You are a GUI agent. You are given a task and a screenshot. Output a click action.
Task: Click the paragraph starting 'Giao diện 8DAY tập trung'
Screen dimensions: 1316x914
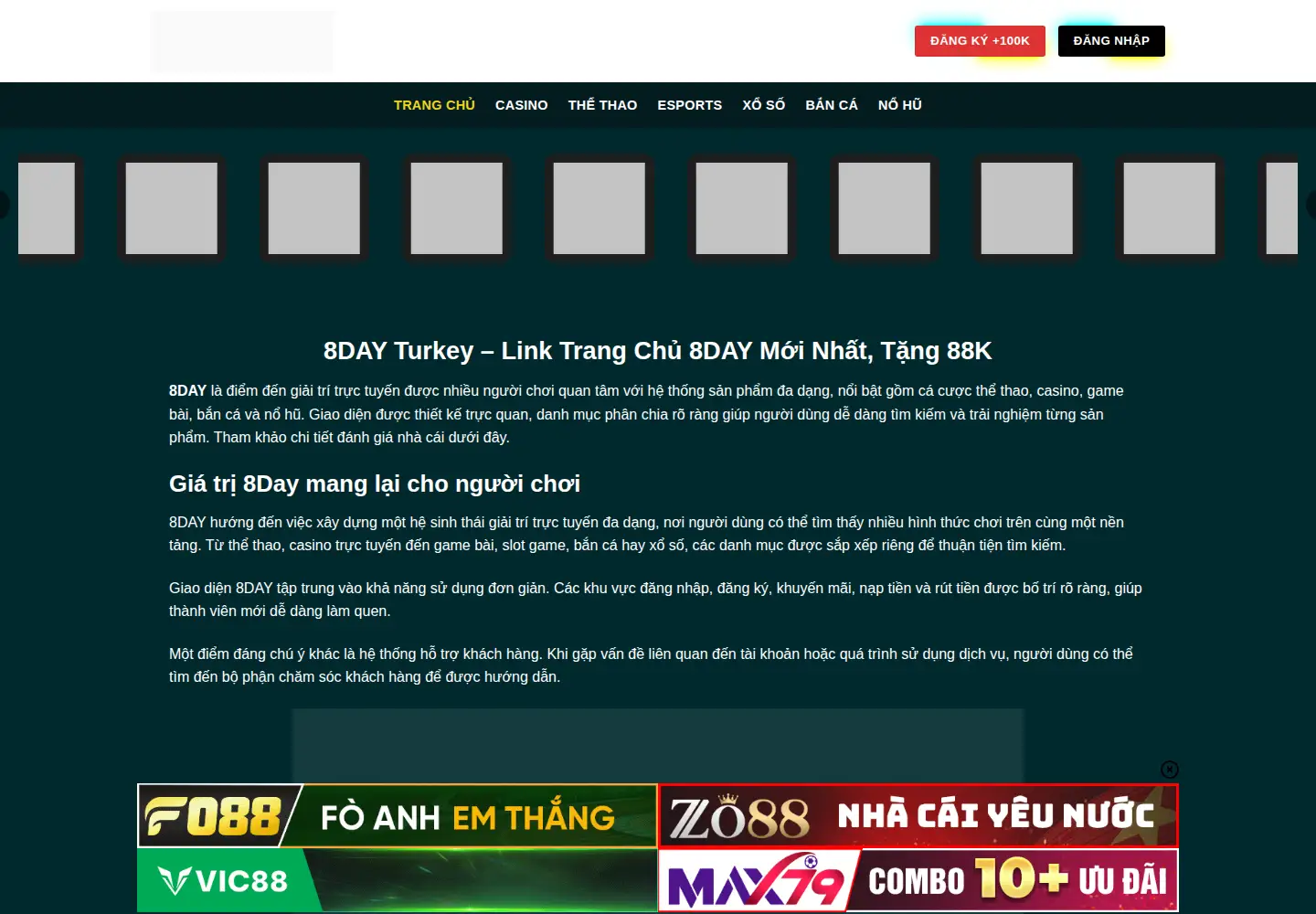[x=656, y=600]
